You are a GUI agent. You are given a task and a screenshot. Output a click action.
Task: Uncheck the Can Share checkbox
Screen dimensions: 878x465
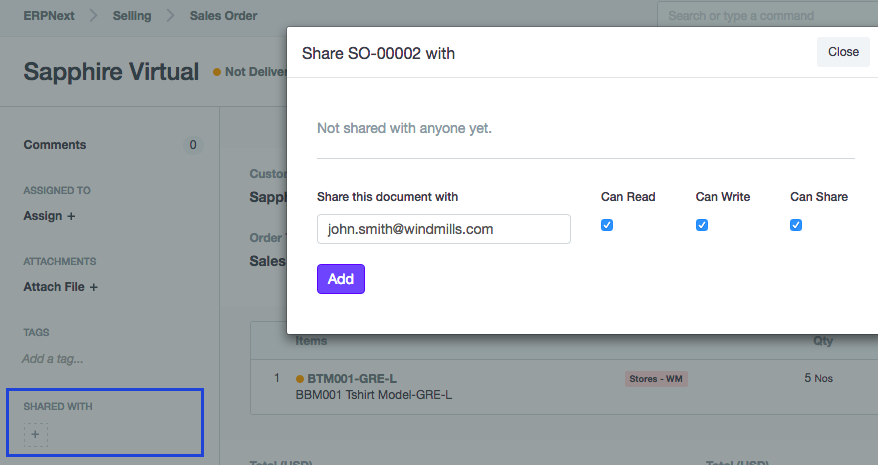[x=796, y=225]
